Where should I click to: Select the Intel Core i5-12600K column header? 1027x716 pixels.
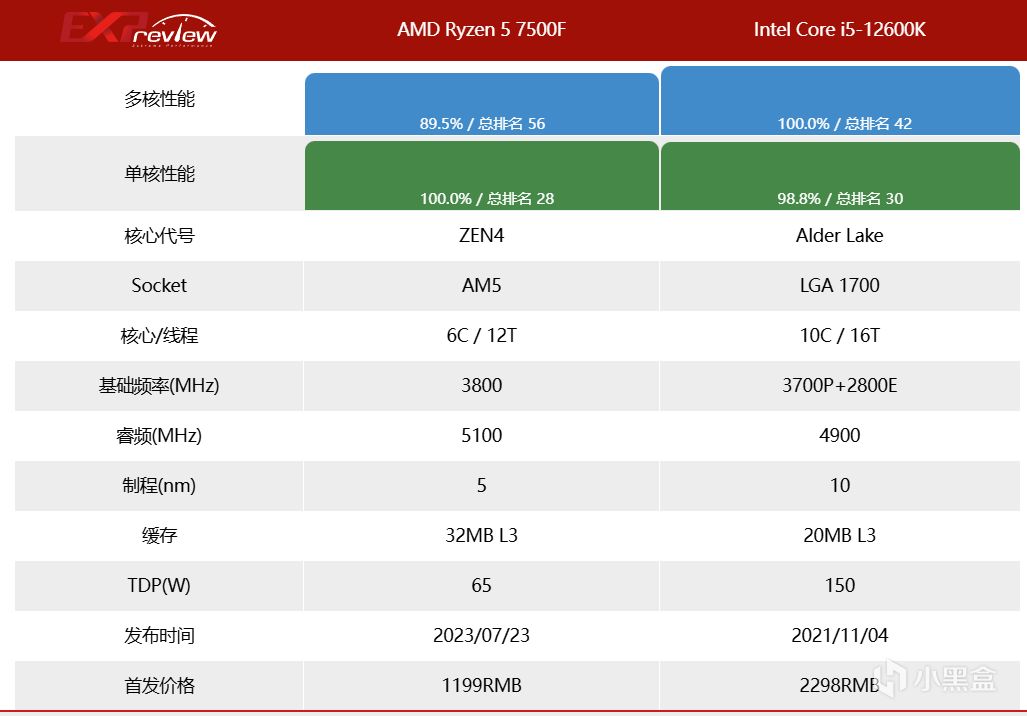(x=840, y=29)
